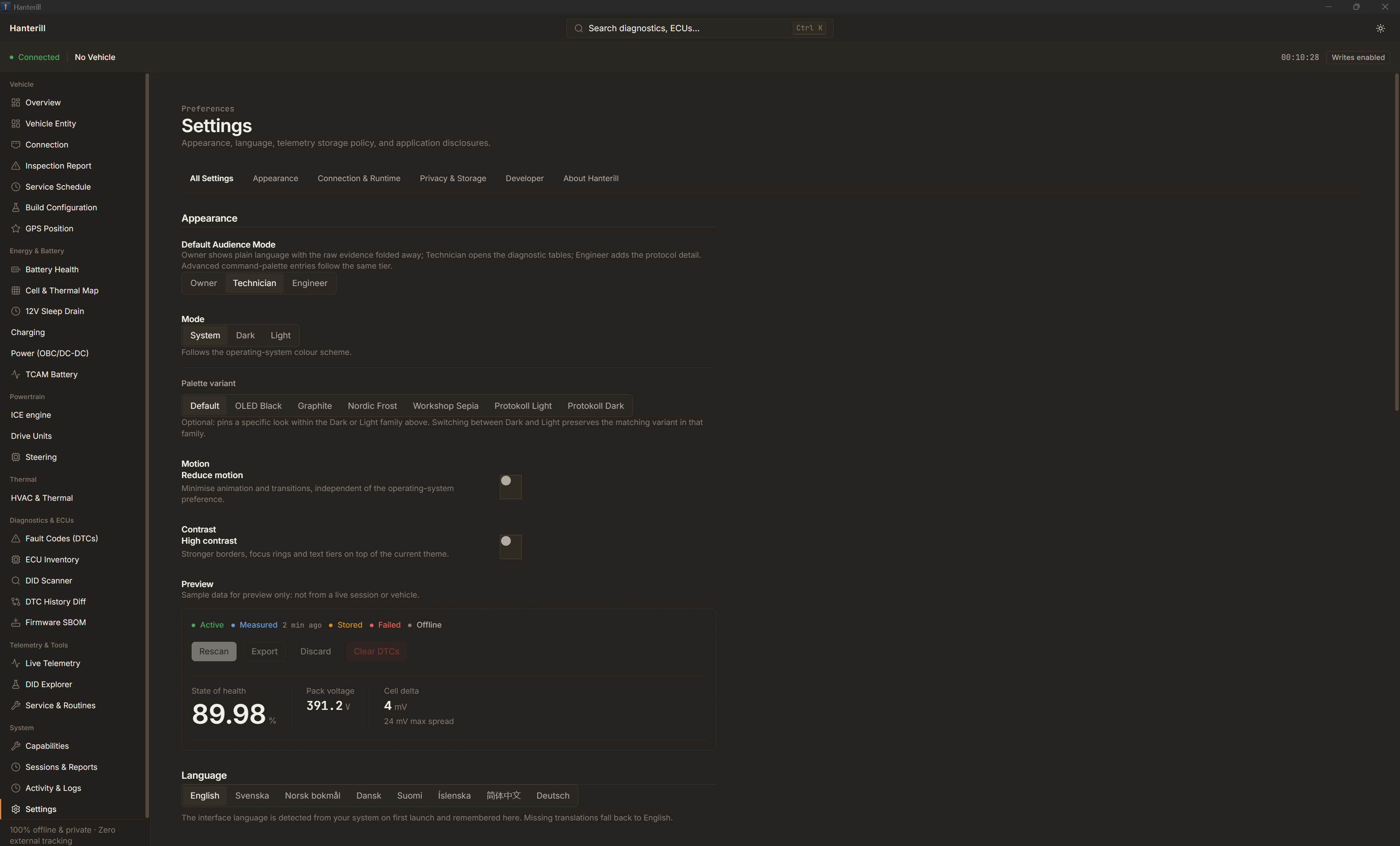This screenshot has height=846, width=1400.
Task: Click the Firmware SBOM icon
Action: [x=15, y=623]
